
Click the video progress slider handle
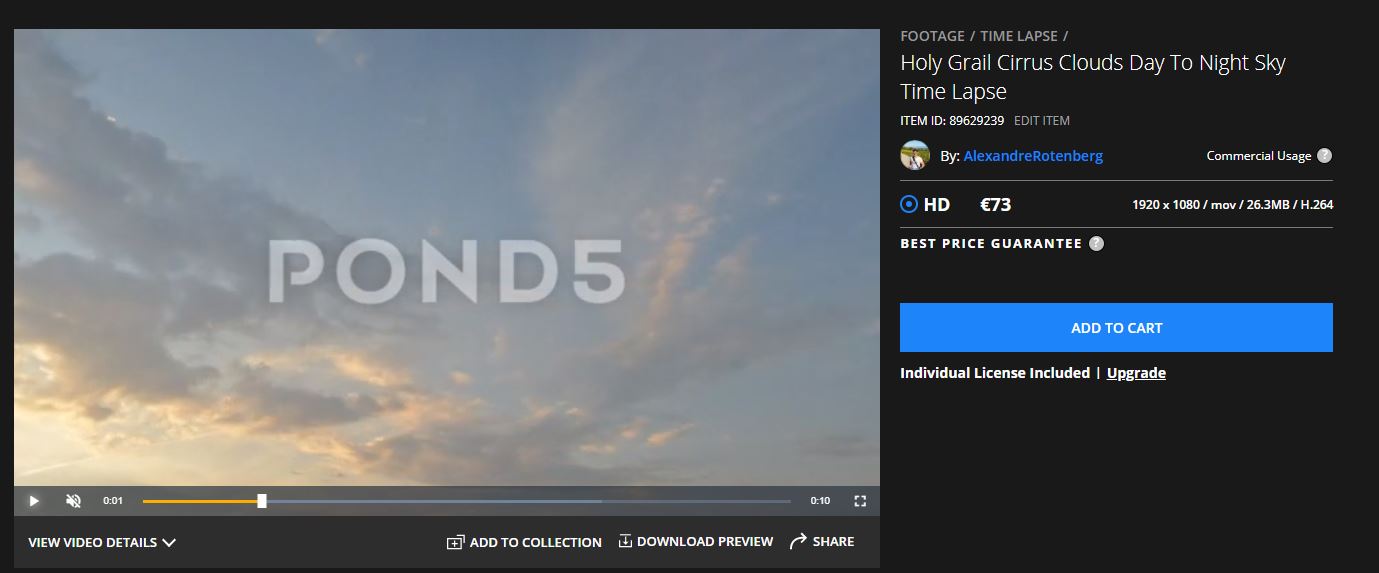(x=262, y=501)
